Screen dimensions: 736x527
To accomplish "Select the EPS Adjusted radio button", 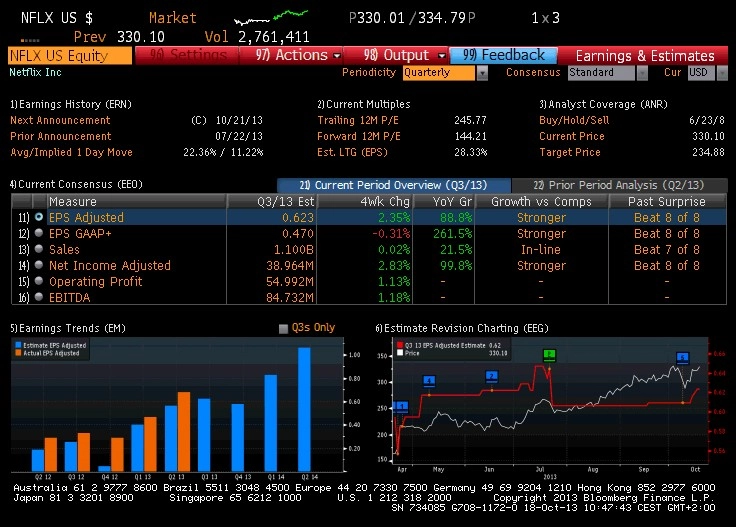I will coord(39,217).
